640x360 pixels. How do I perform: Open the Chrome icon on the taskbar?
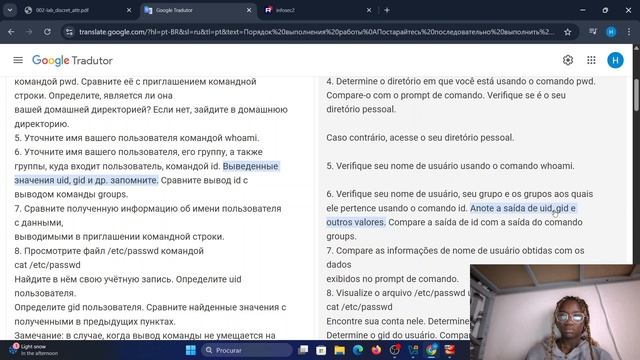point(431,350)
